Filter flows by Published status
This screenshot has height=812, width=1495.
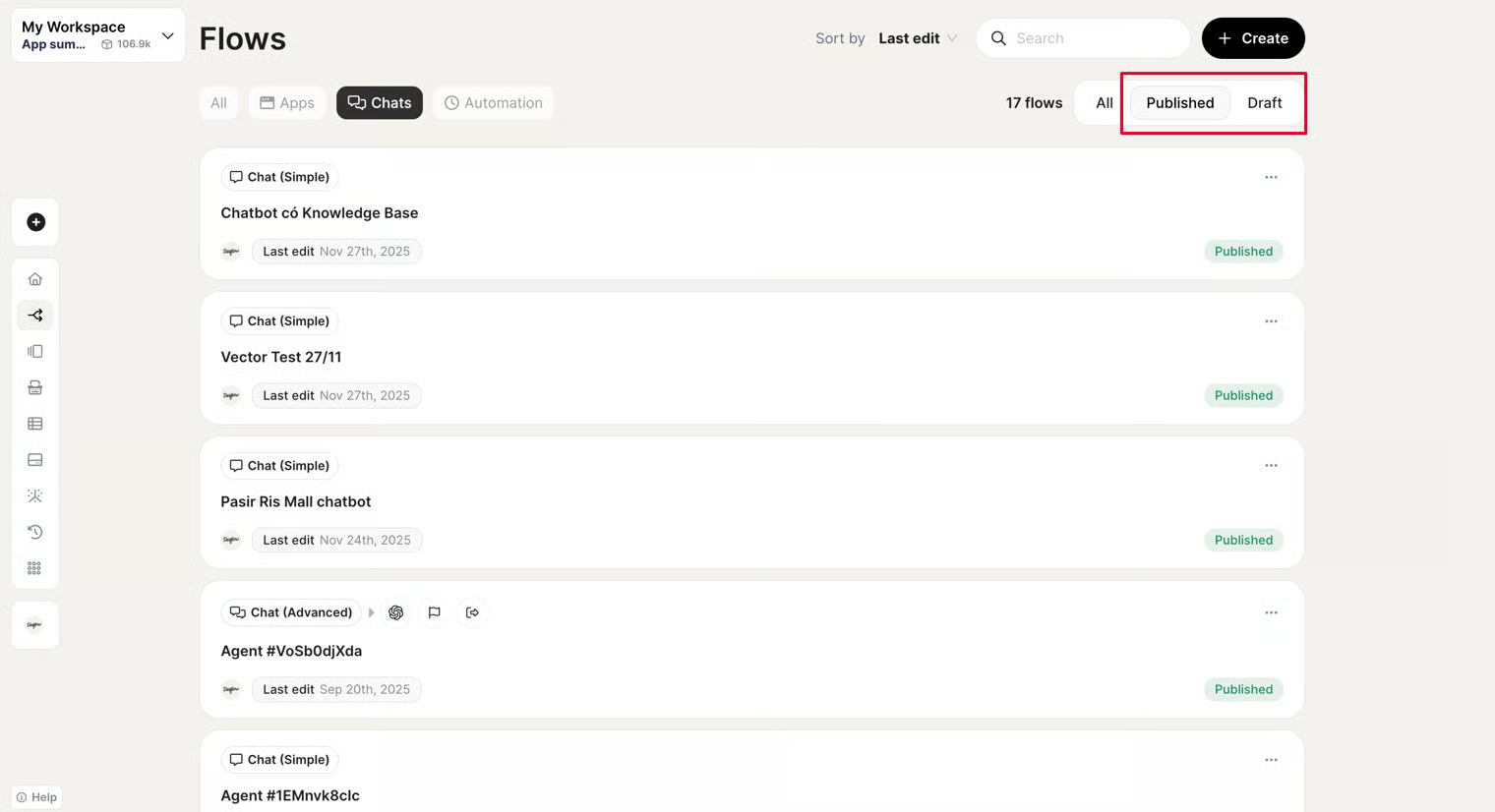pos(1179,103)
